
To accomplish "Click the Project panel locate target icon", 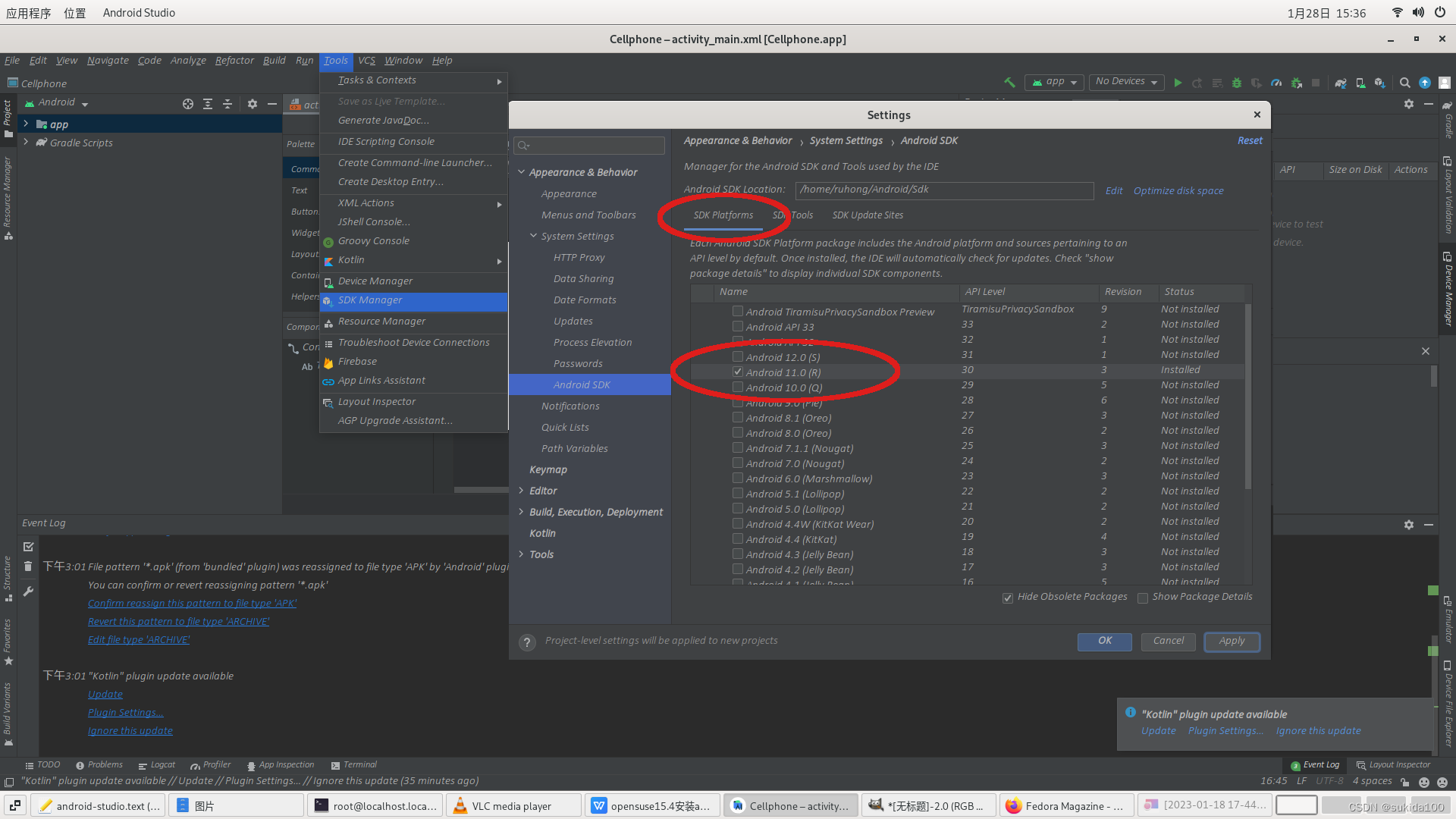I will (188, 104).
